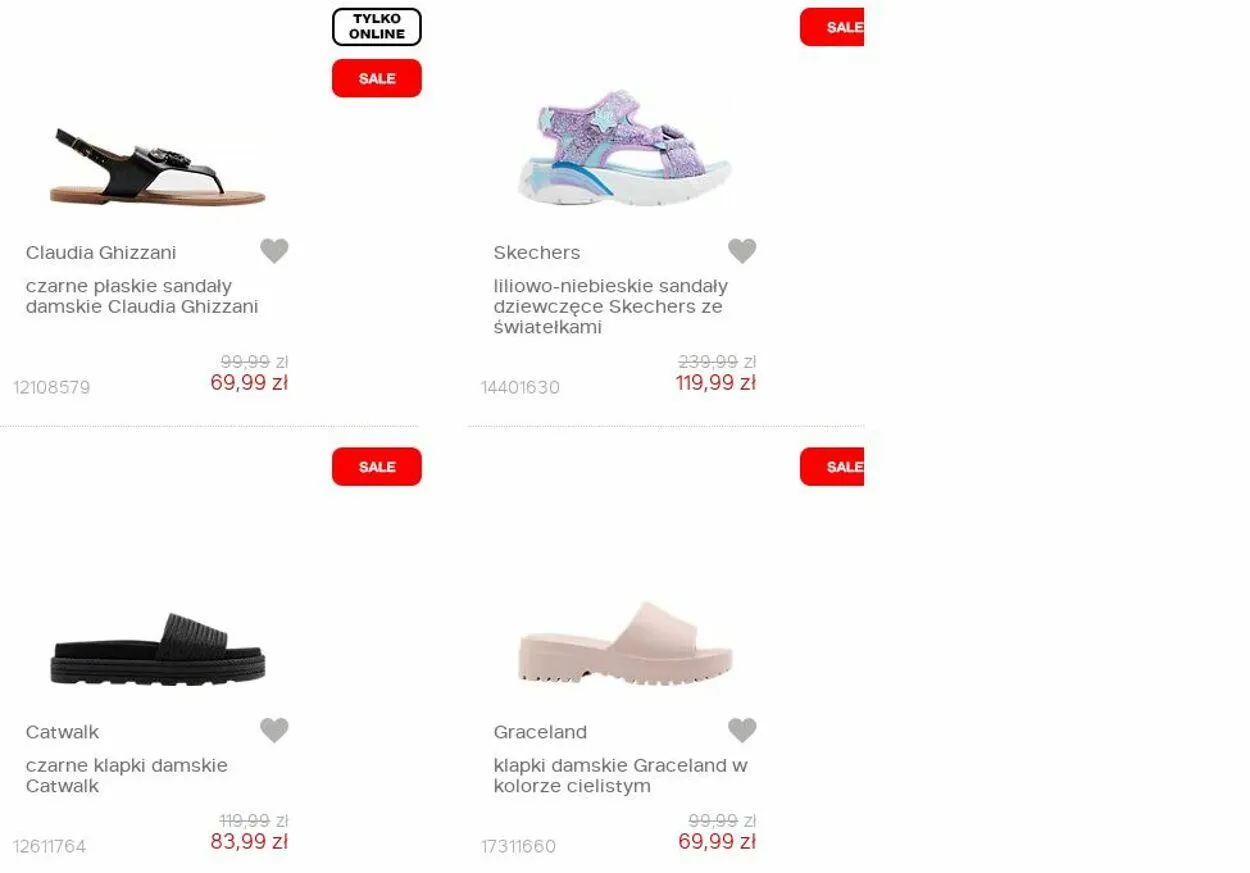The width and height of the screenshot is (1250, 873).
Task: Click SALE badge above Skechers sandals
Action: pos(832,27)
